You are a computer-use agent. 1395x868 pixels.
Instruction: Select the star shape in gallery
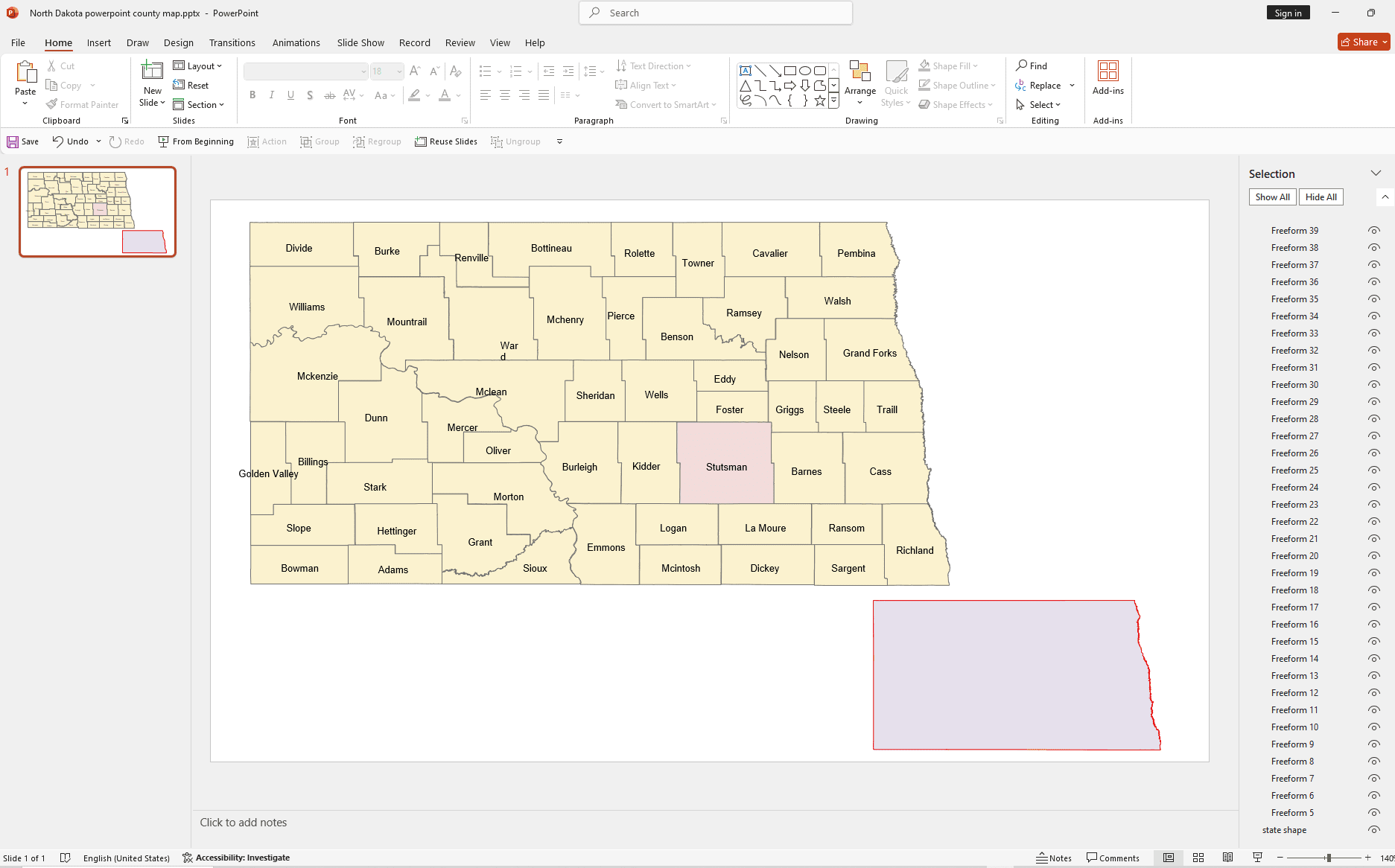(820, 100)
